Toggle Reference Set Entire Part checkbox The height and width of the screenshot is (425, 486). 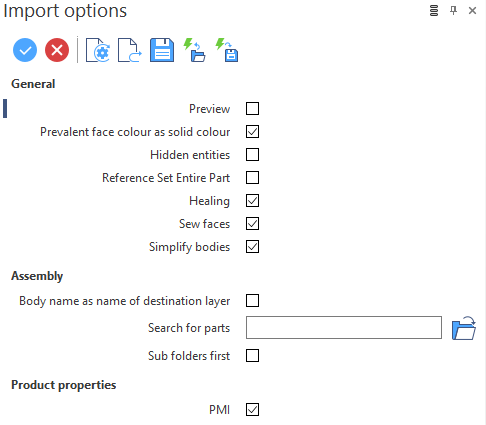point(252,178)
